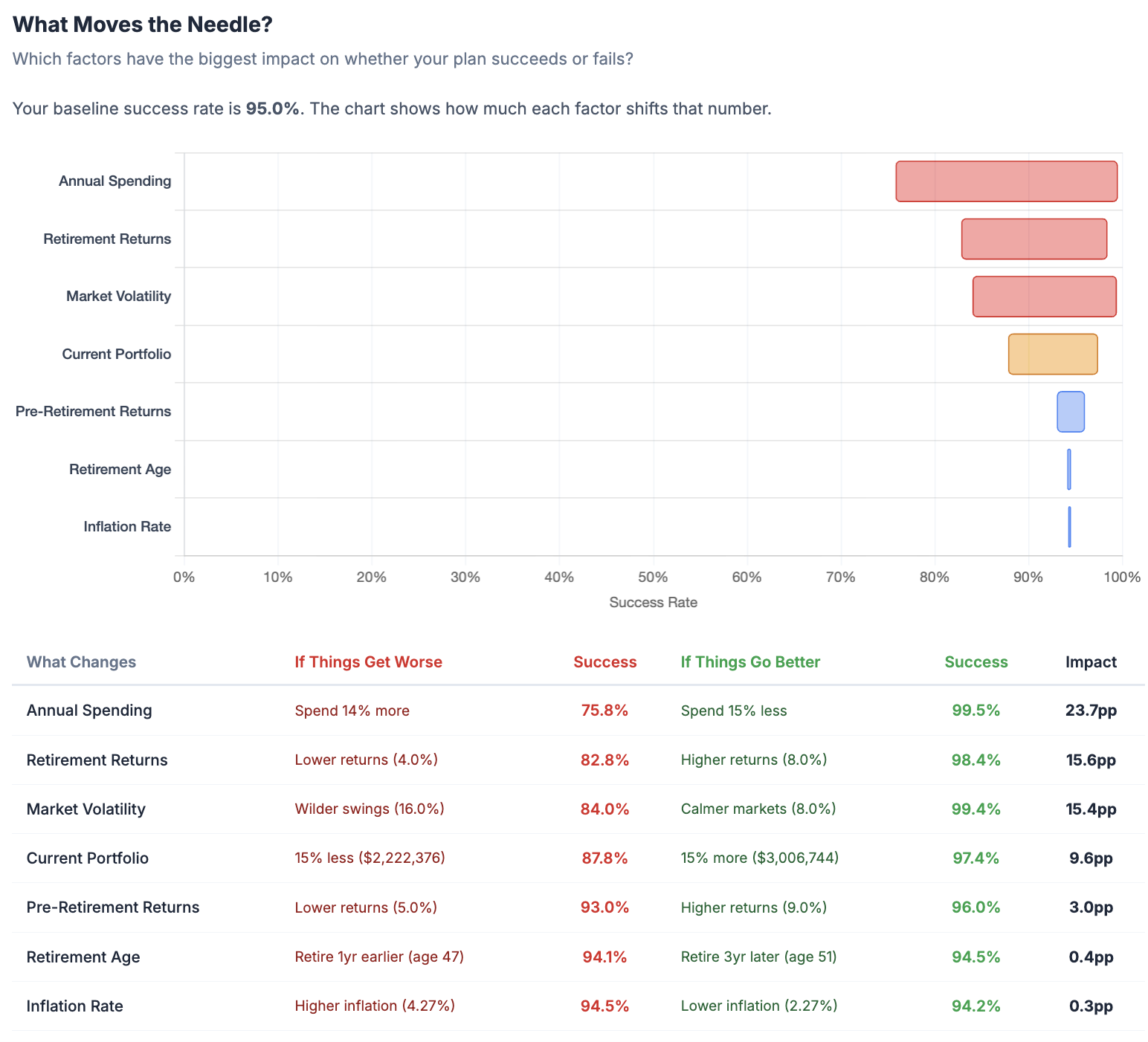Select the orange Current Portfolio bar
The height and width of the screenshot is (1042, 1148).
tap(1053, 354)
